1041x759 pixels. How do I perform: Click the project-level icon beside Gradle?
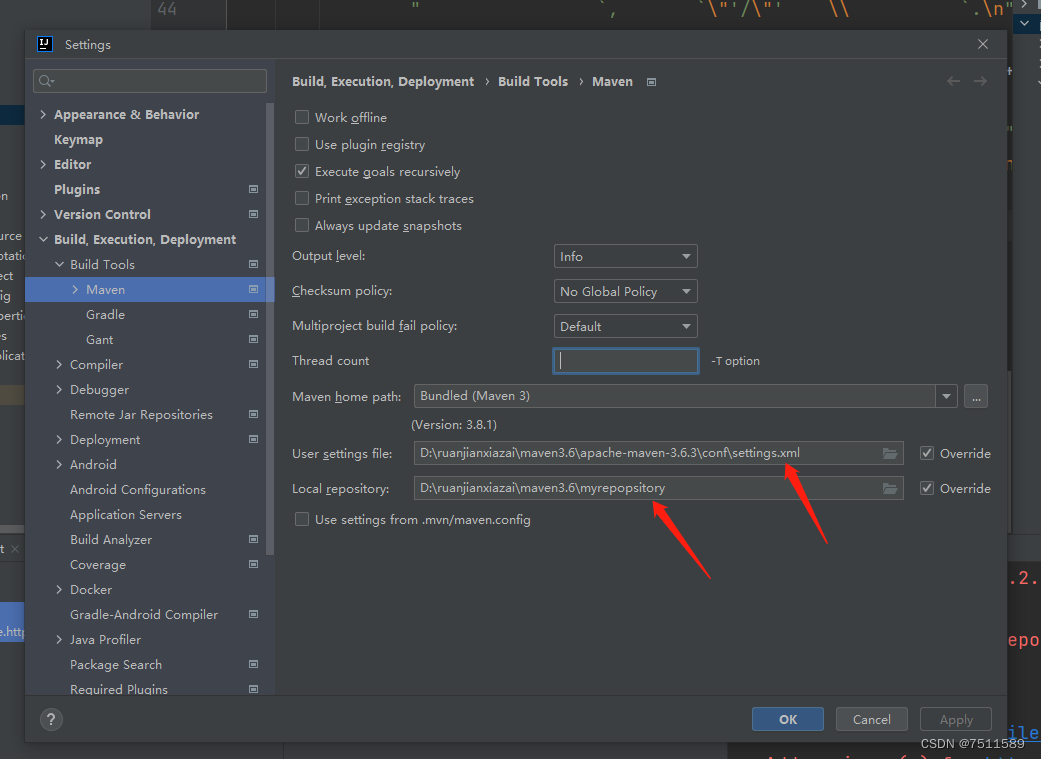coord(253,314)
